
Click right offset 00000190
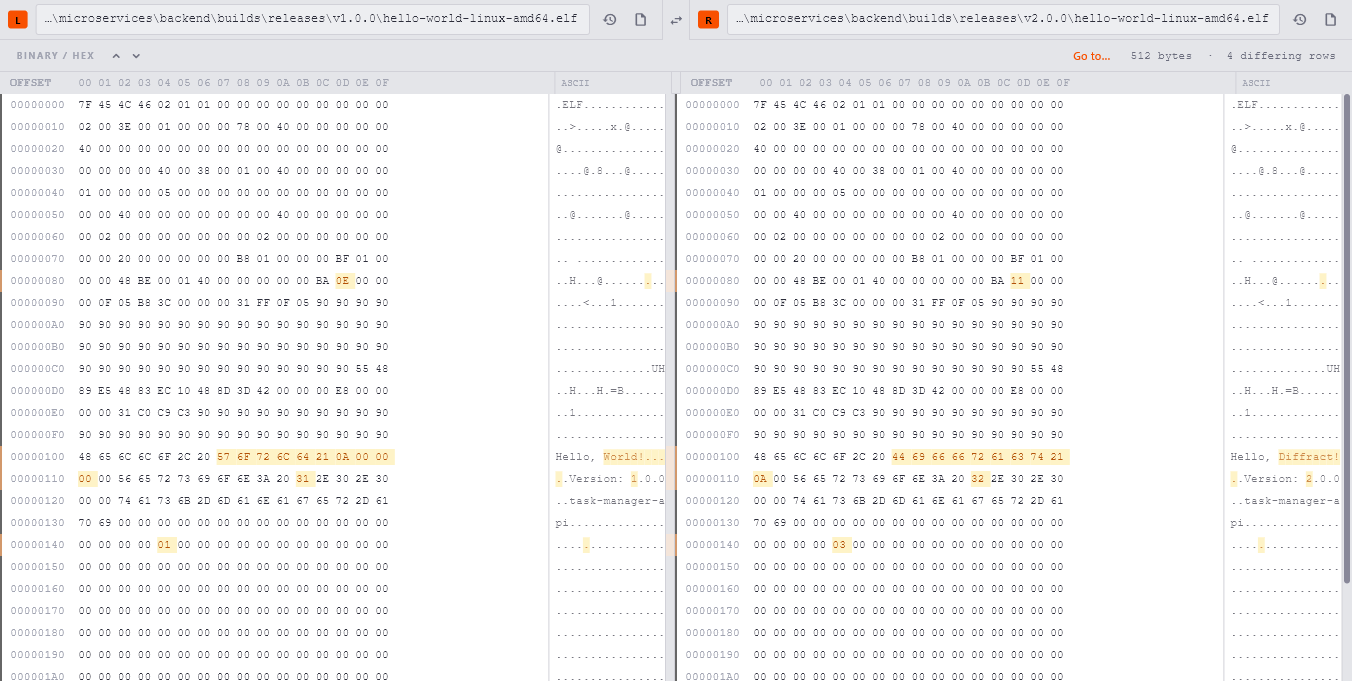pyautogui.click(x=712, y=655)
